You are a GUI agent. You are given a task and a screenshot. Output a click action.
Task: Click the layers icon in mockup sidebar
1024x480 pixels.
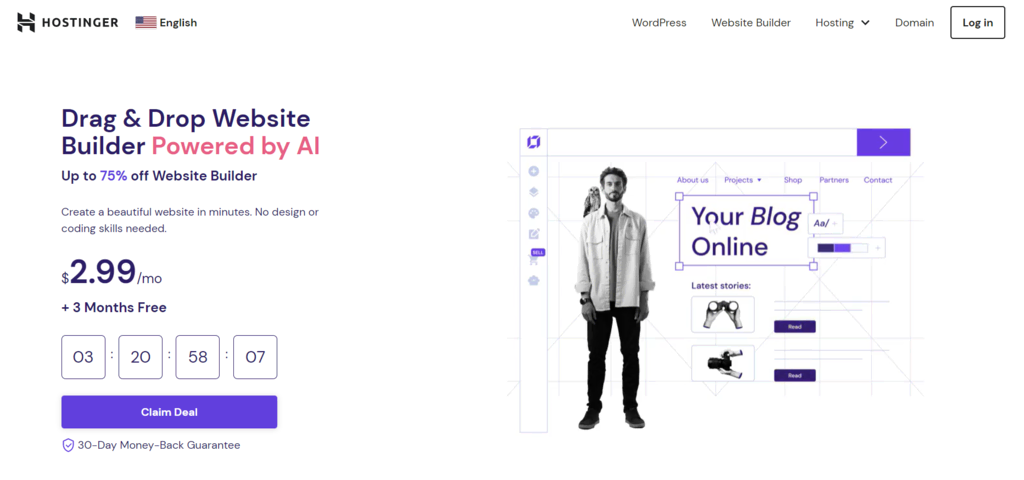point(534,192)
